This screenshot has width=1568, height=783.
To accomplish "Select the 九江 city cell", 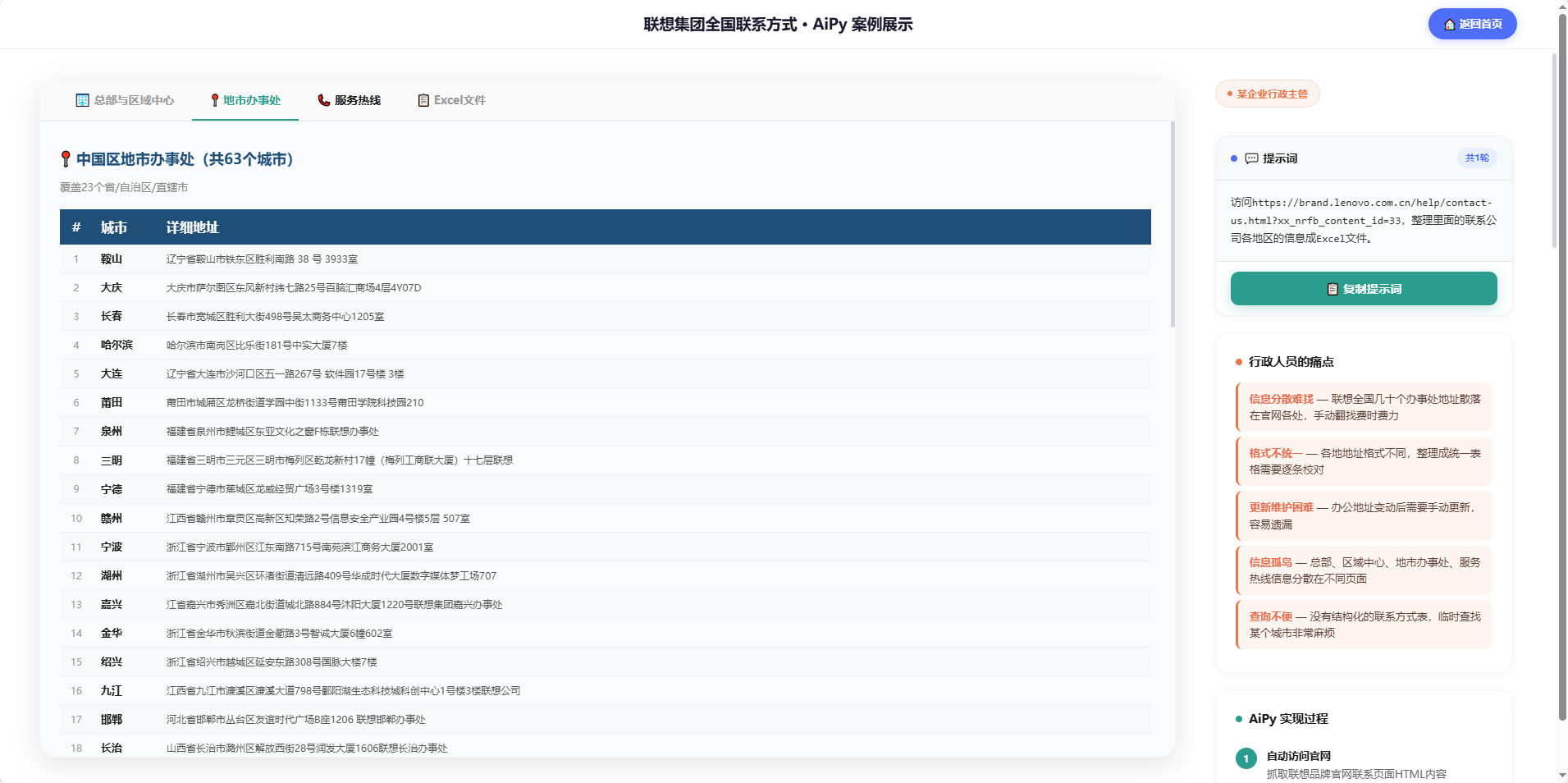I will (x=112, y=690).
